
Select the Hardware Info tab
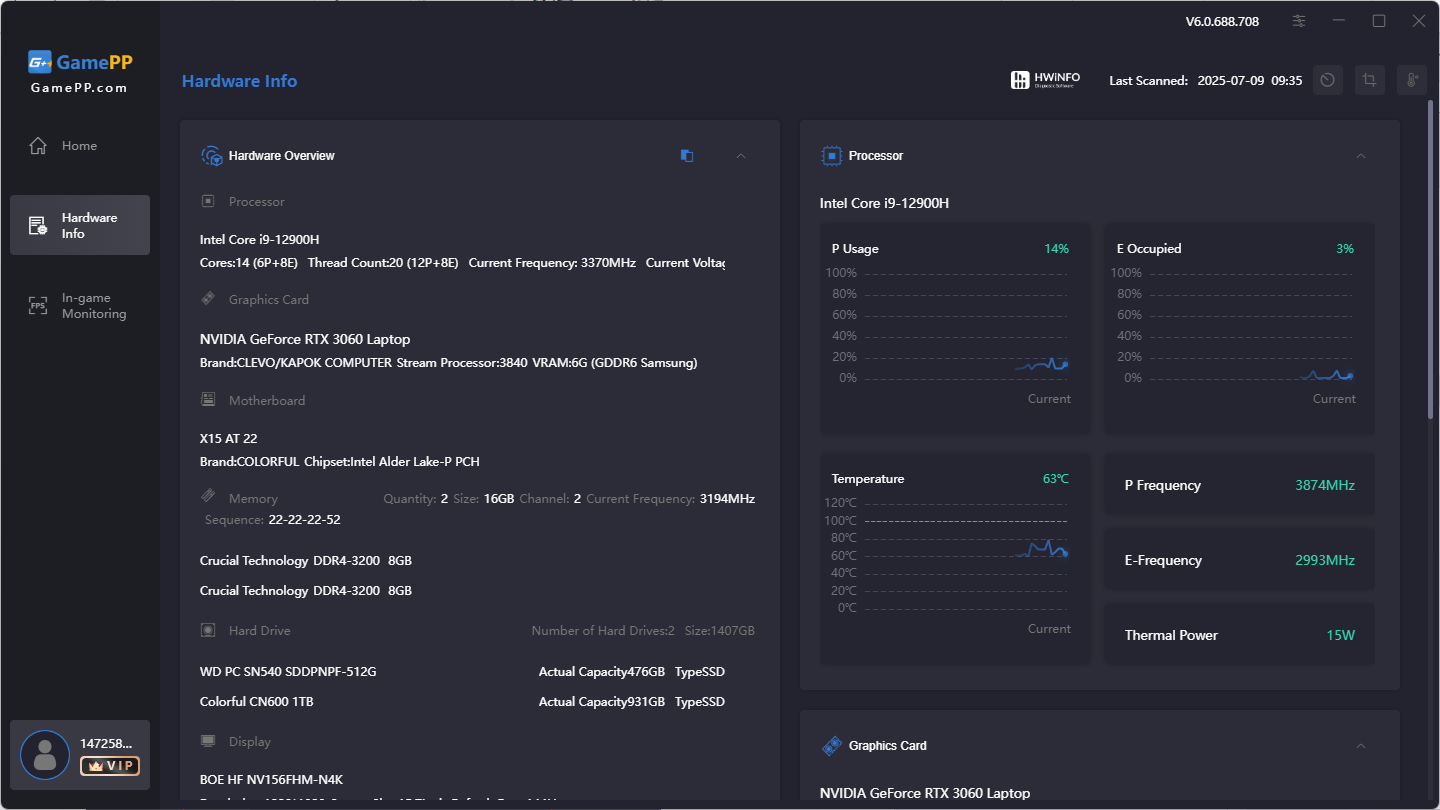(x=80, y=225)
